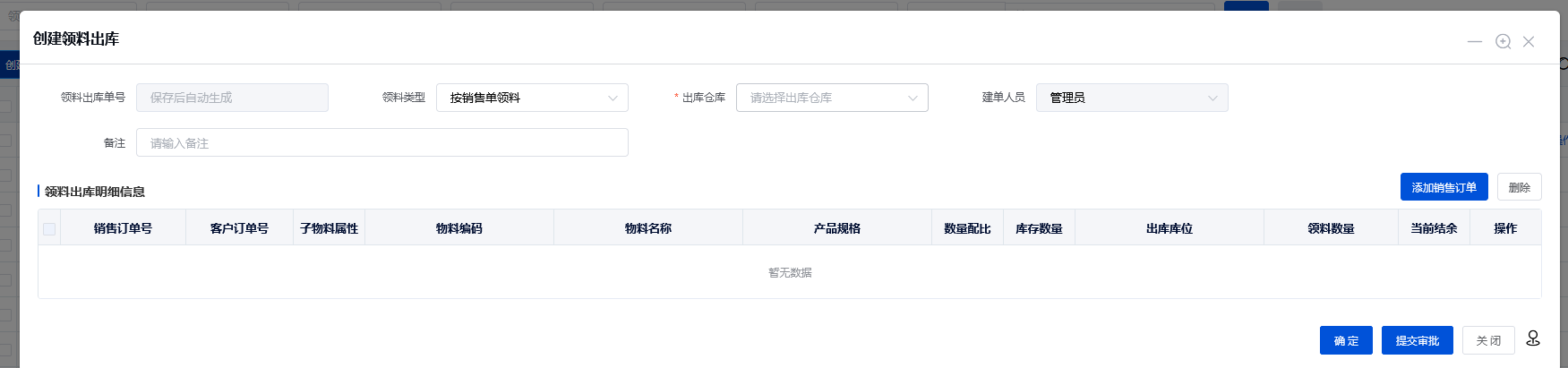Viewport: 1568px width, 368px height.
Task: Click the 领料数量 column header
Action: (x=1330, y=228)
